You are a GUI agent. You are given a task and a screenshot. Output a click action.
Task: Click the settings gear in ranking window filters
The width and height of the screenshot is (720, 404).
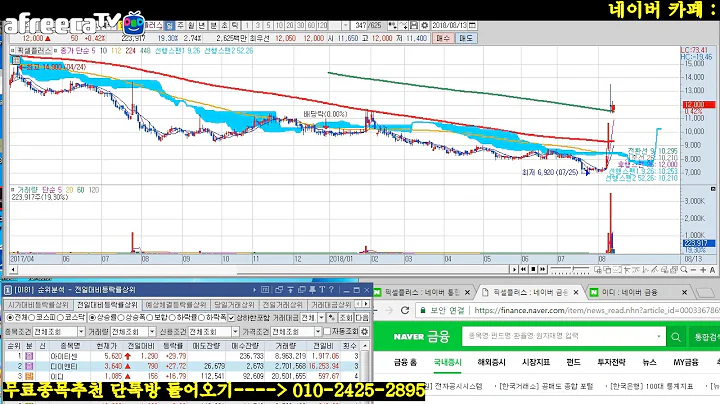(x=365, y=331)
